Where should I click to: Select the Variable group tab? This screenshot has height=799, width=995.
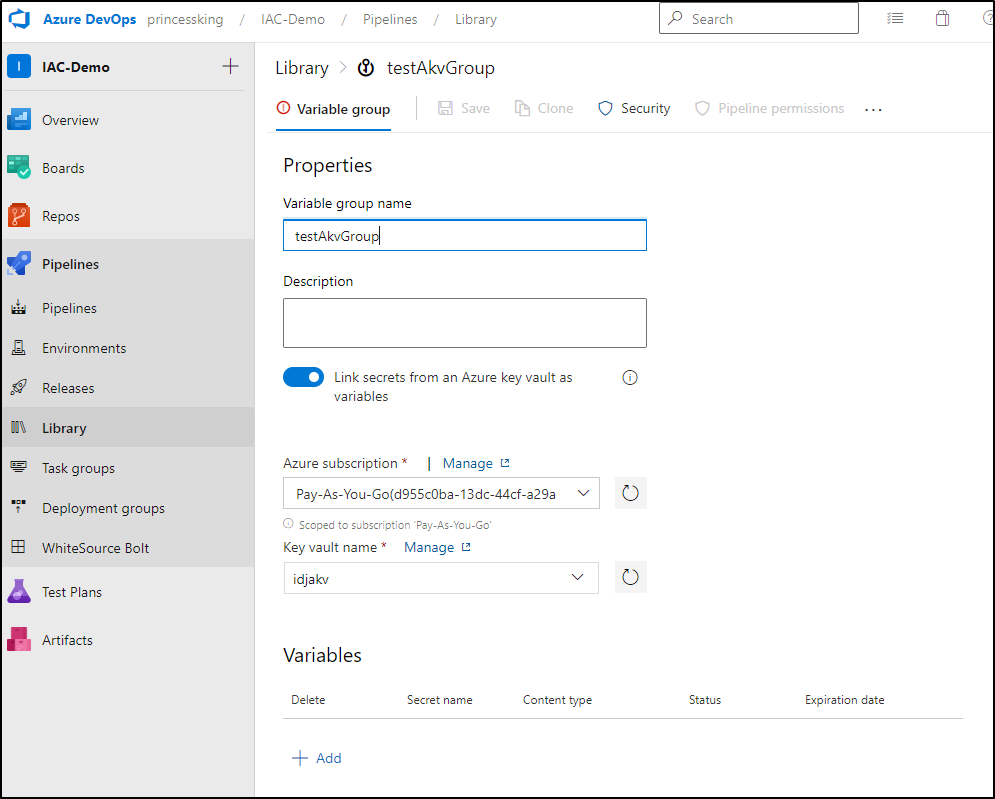pyautogui.click(x=334, y=109)
